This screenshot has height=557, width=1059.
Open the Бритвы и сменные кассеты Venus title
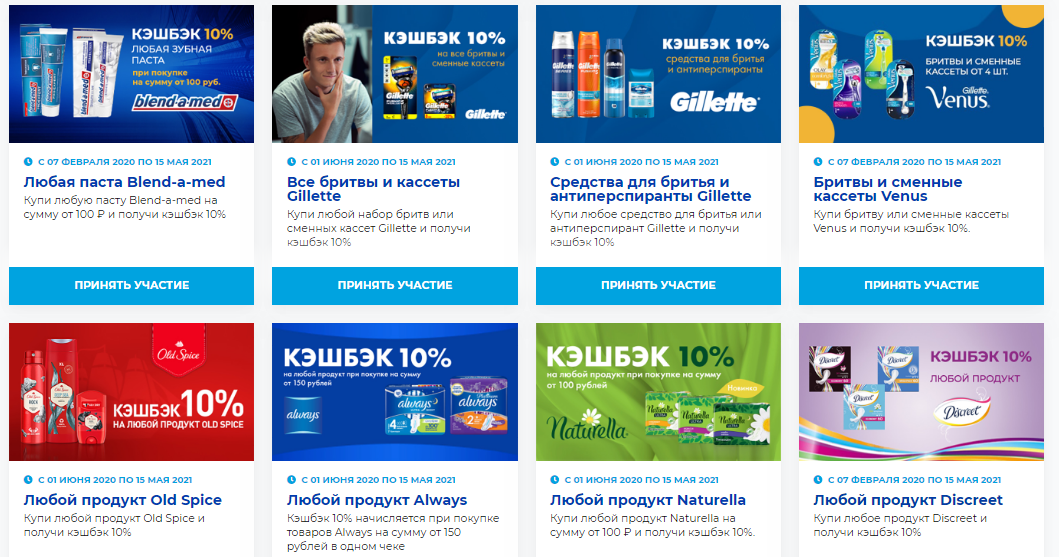pyautogui.click(x=887, y=189)
